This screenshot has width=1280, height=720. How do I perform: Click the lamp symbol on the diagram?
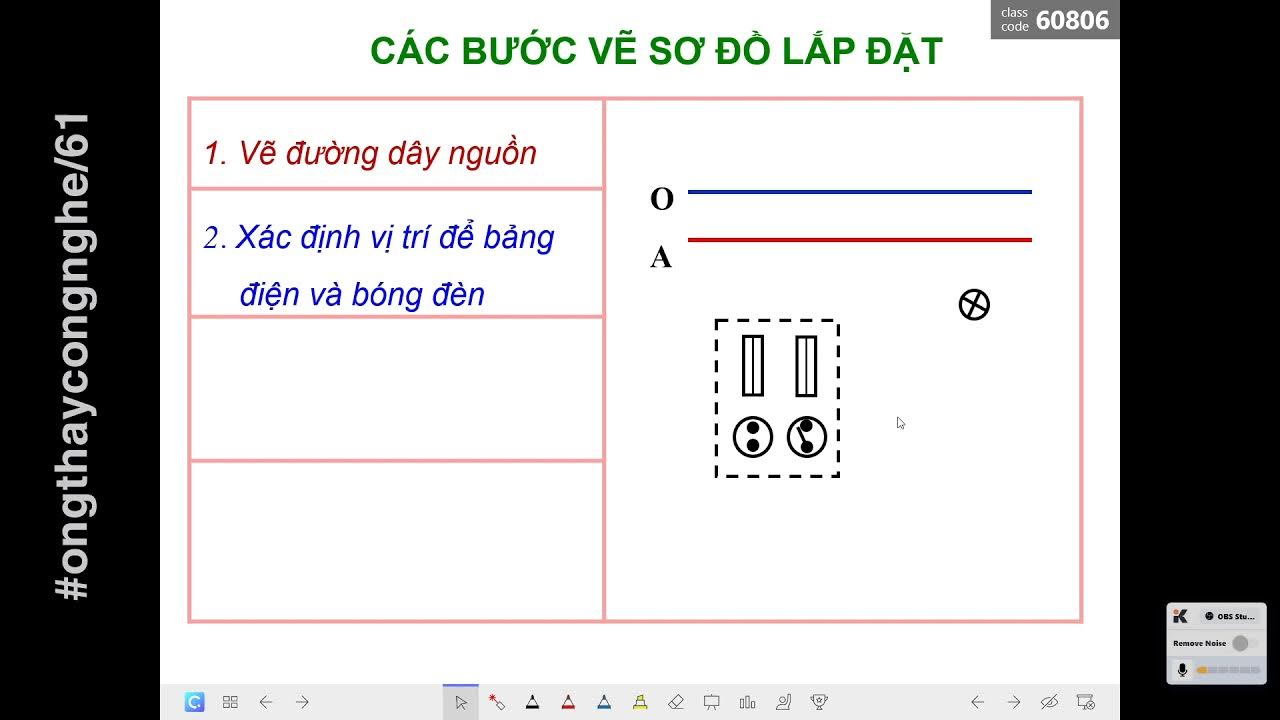[974, 305]
